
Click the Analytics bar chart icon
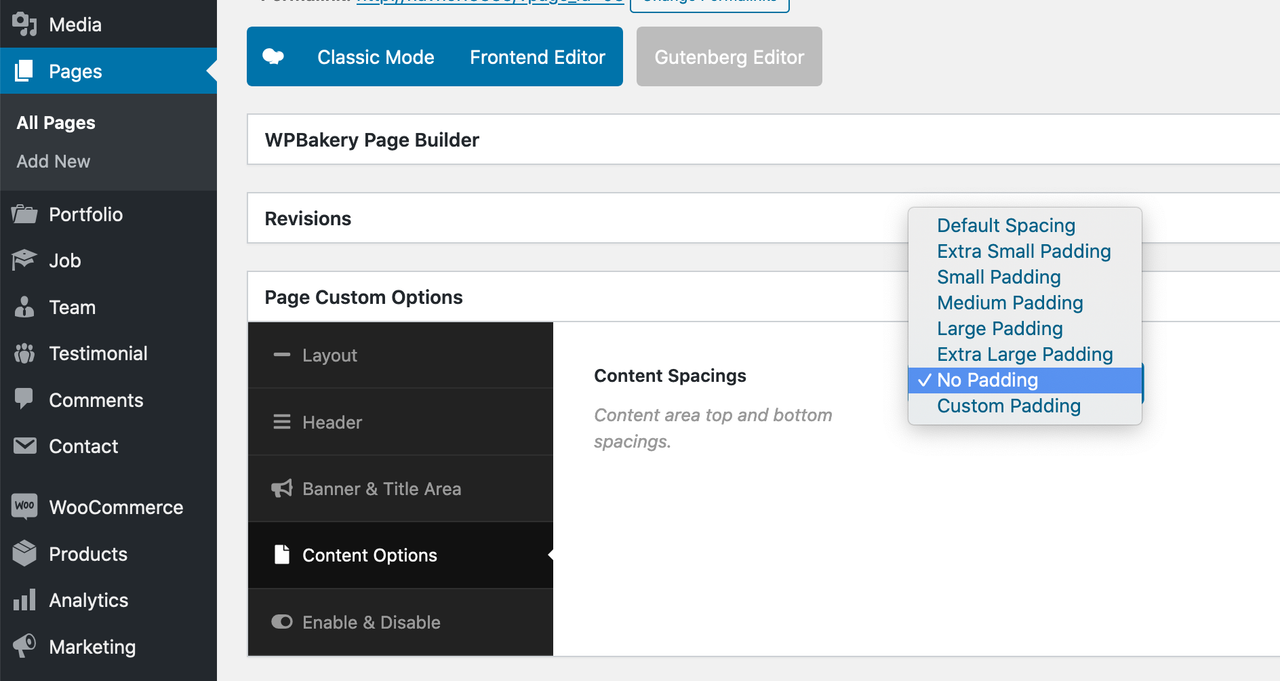click(24, 600)
